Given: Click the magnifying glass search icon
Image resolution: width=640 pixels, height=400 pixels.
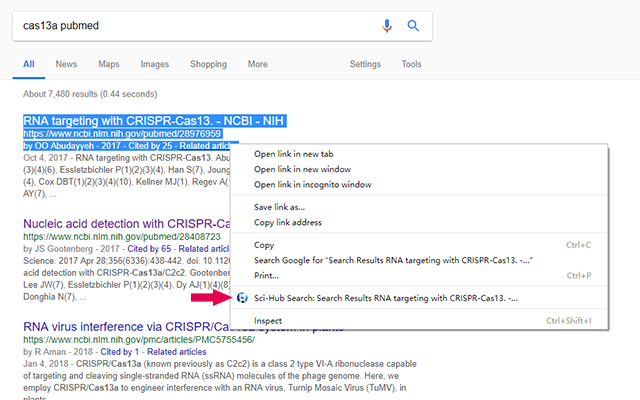Looking at the screenshot, I should point(413,26).
